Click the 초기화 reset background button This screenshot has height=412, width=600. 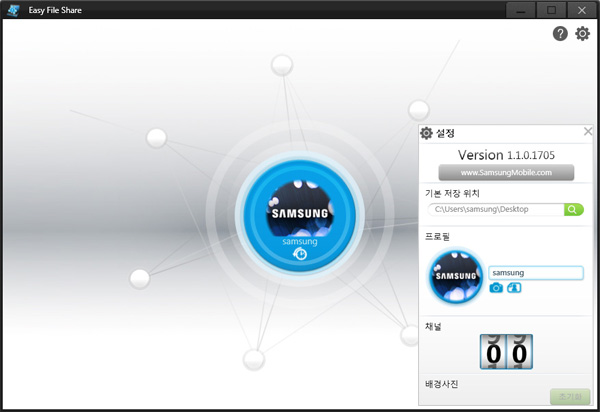tap(570, 397)
